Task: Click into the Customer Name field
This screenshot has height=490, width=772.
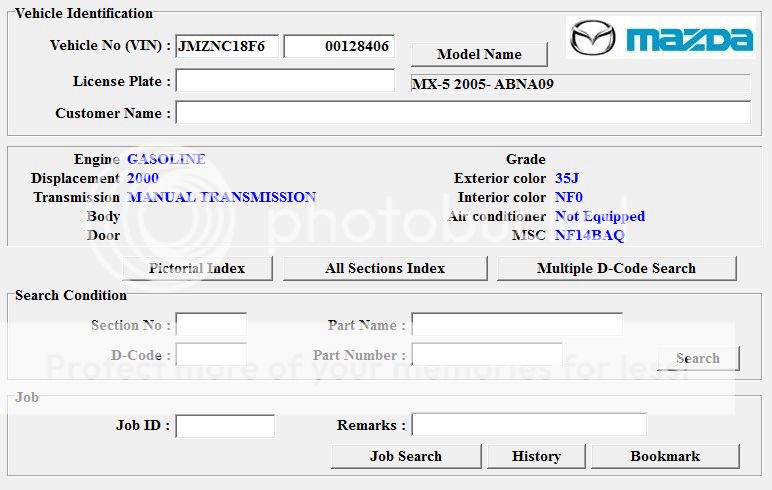Action: (x=463, y=112)
